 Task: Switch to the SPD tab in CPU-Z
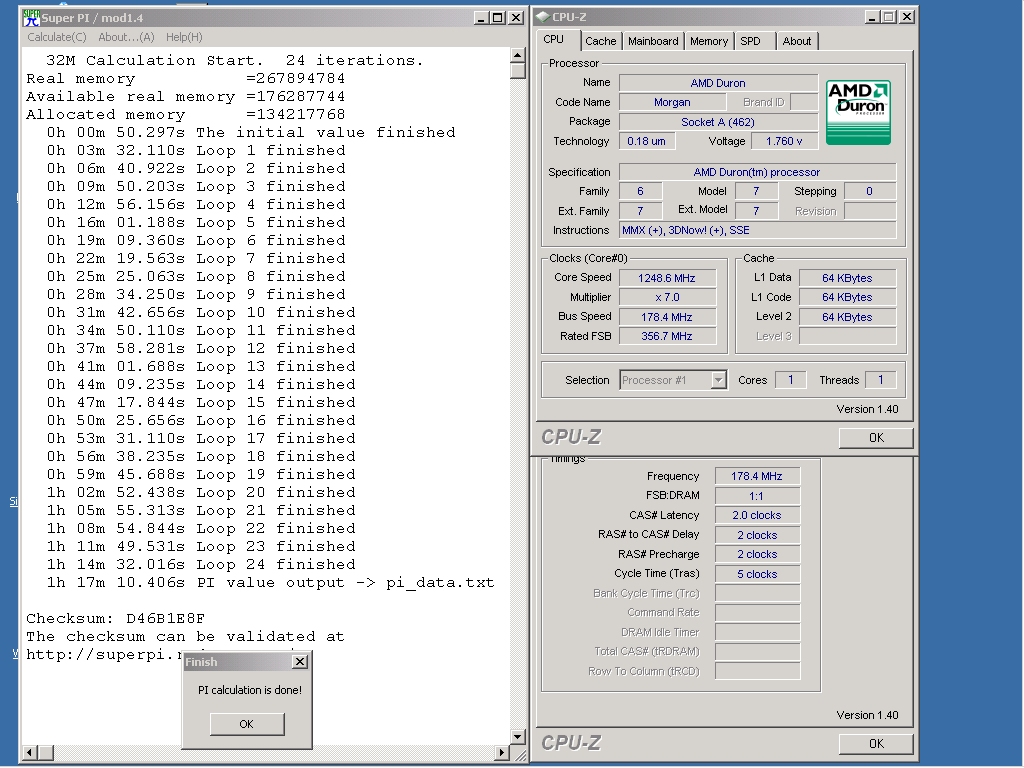tap(750, 41)
